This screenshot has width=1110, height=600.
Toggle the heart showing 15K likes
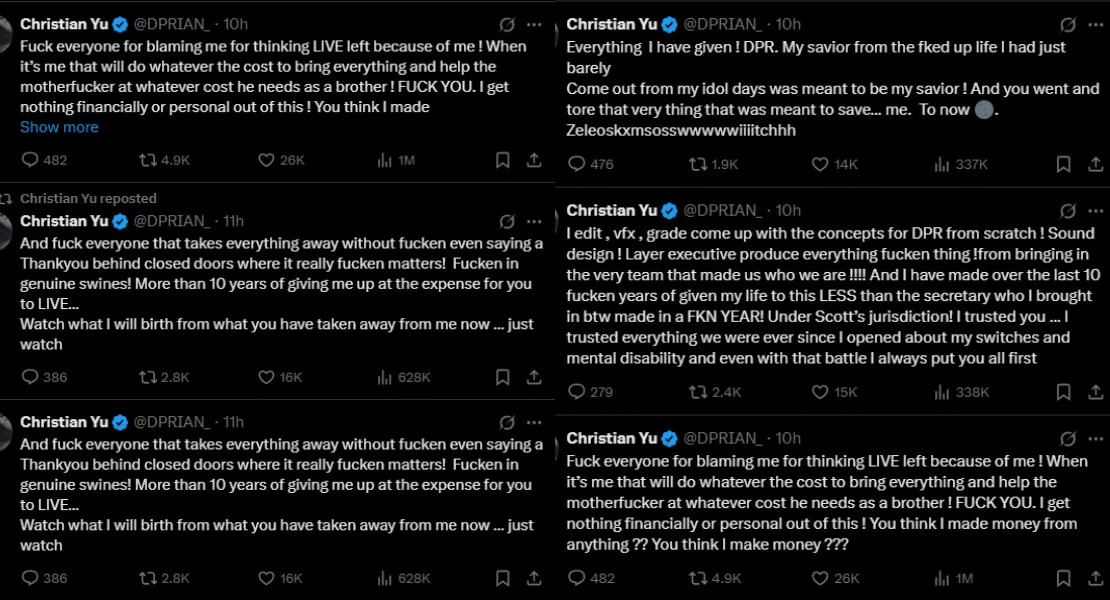(x=820, y=392)
